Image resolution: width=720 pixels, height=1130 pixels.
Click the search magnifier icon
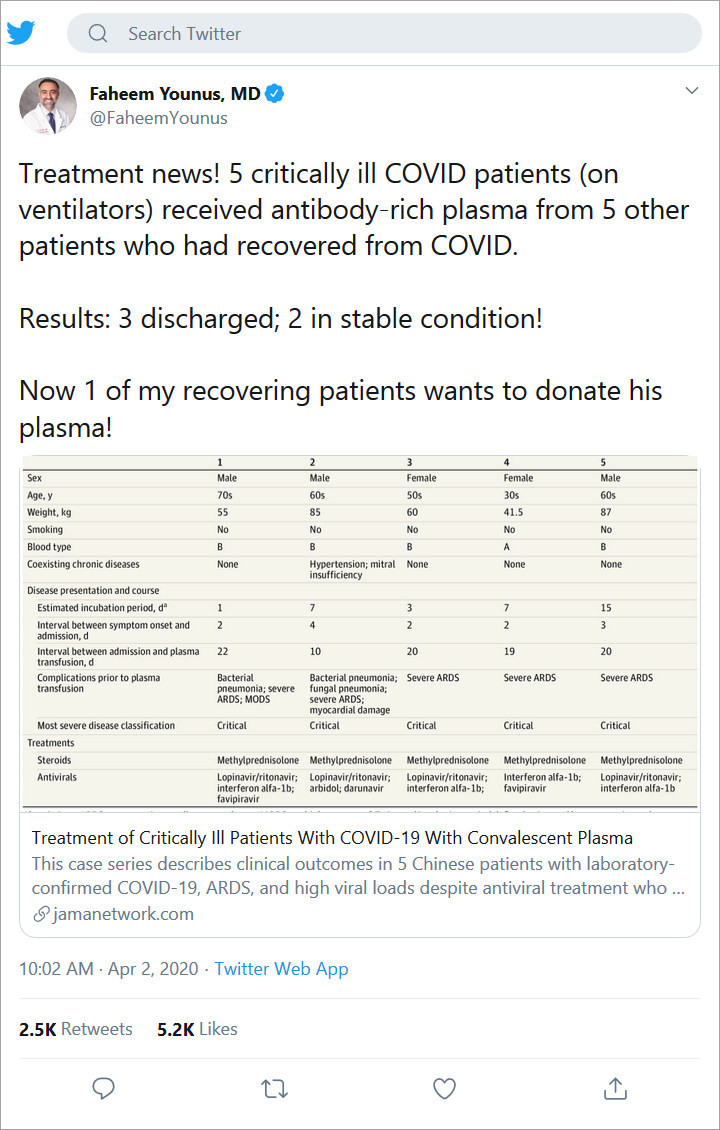pos(98,33)
